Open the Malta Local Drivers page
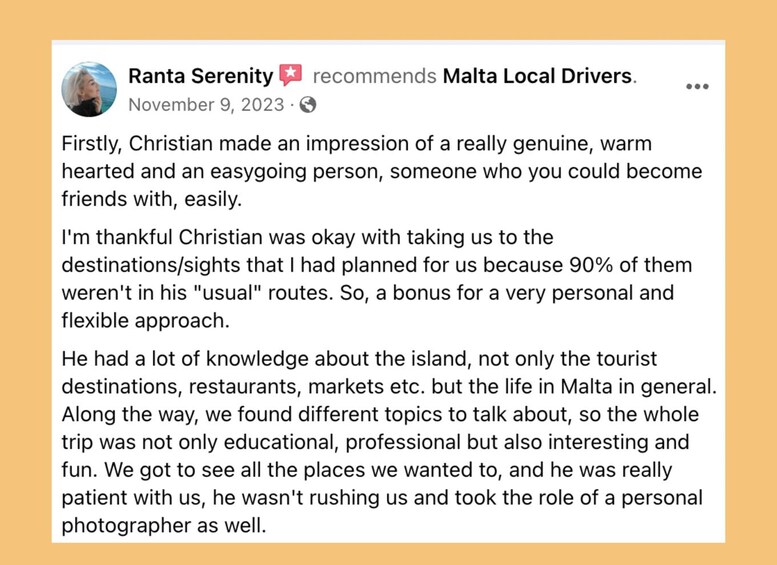The image size is (777, 565). [x=537, y=76]
